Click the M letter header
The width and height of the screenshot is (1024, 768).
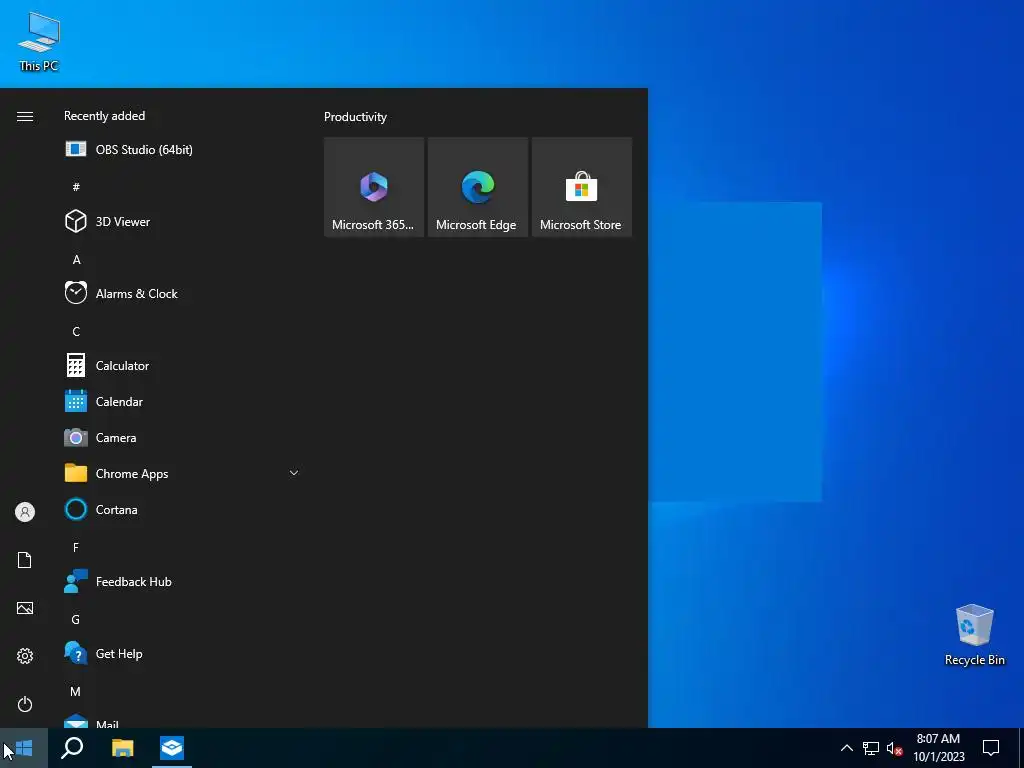(x=76, y=691)
